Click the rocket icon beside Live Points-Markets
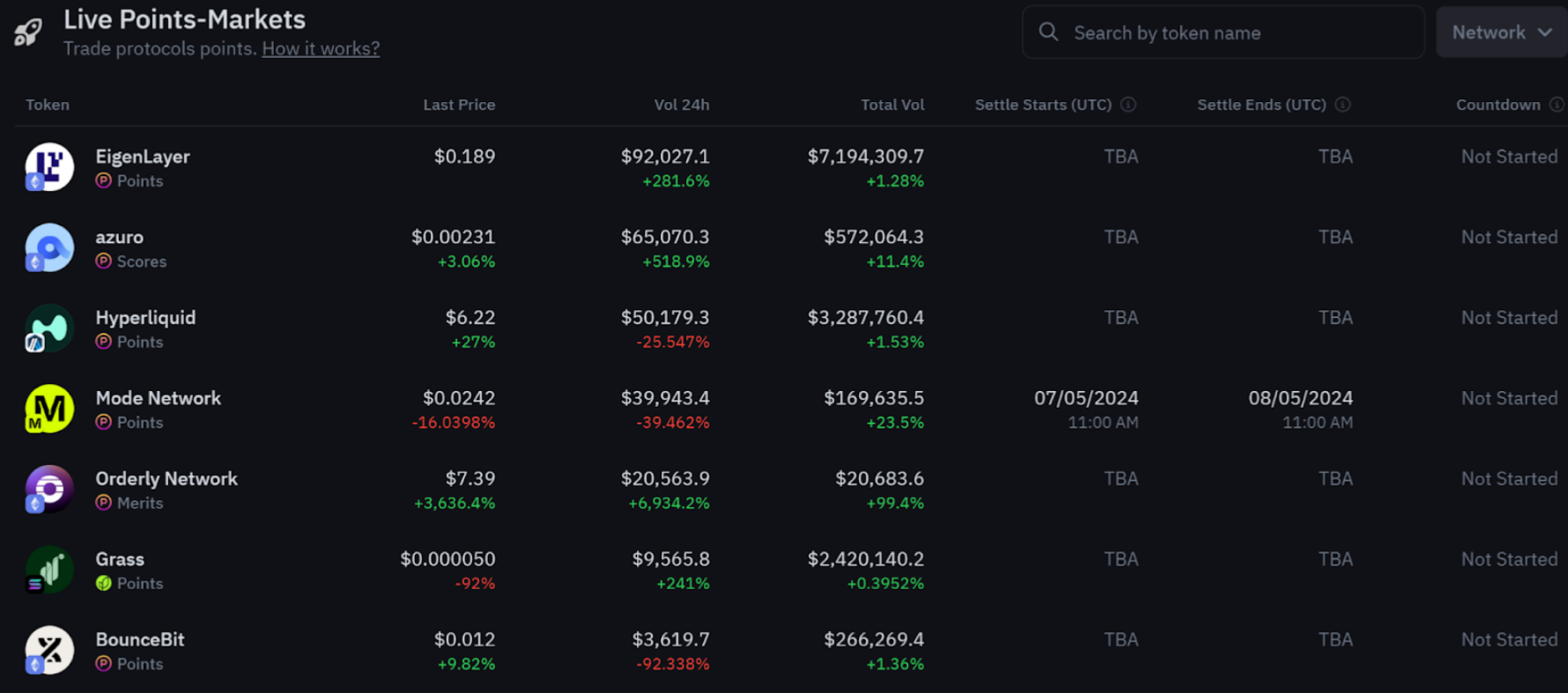 click(28, 33)
